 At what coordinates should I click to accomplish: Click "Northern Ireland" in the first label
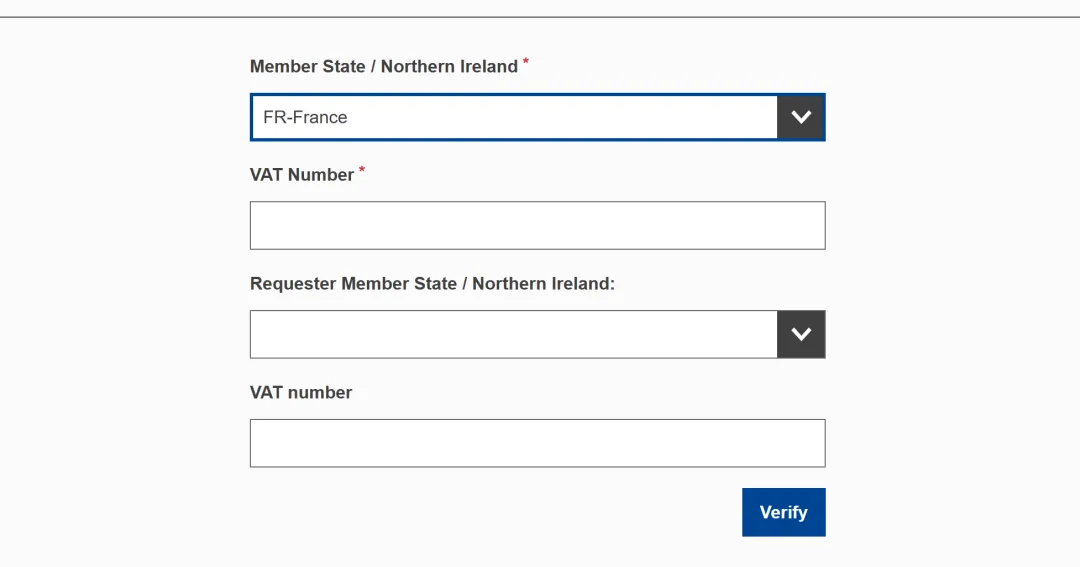(449, 67)
